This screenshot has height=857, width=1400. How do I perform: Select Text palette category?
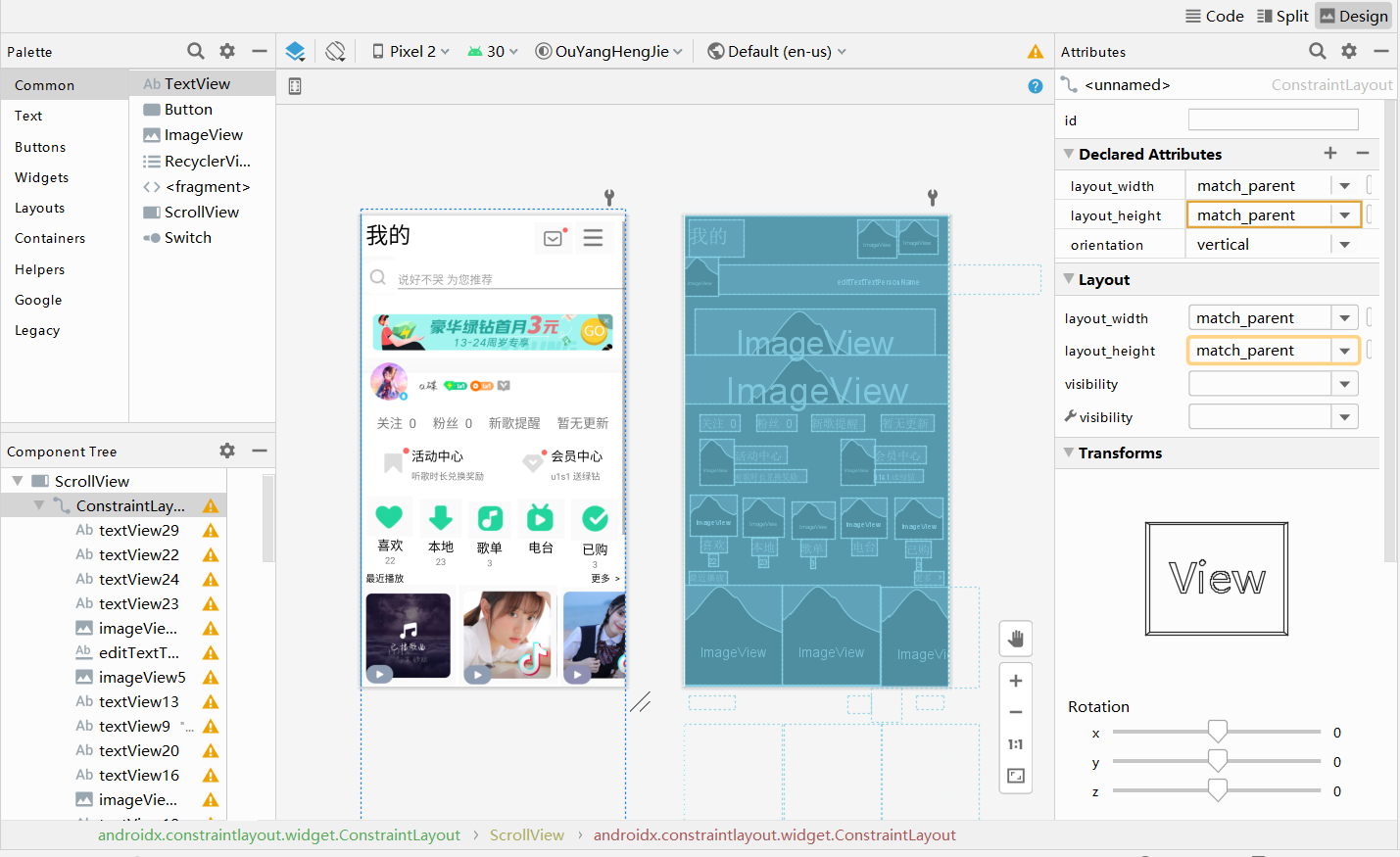[65, 116]
